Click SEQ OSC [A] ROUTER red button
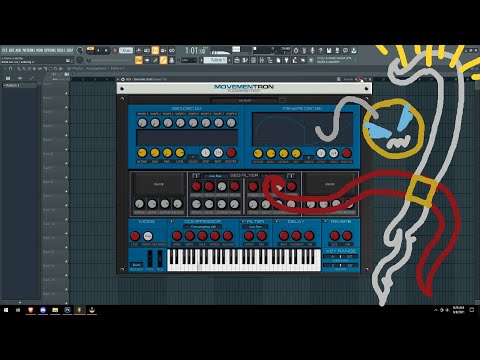480x360 pixels. pos(231,153)
